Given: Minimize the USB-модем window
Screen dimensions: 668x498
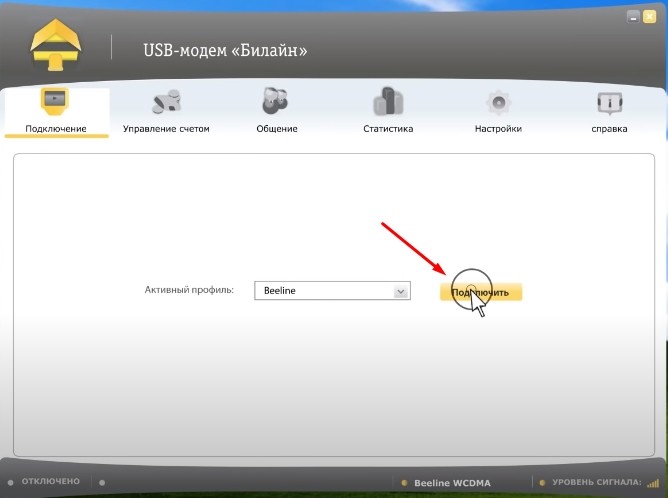Looking at the screenshot, I should [633, 17].
